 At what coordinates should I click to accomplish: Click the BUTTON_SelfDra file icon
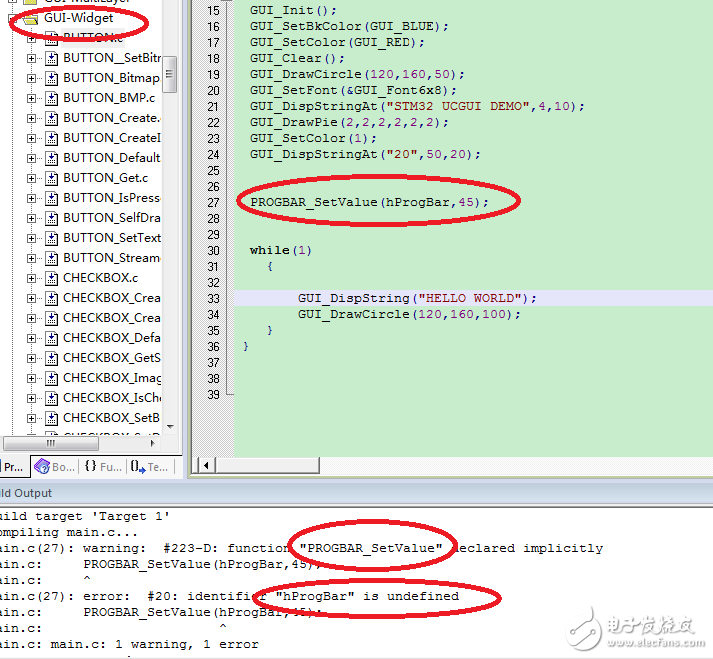[51, 218]
